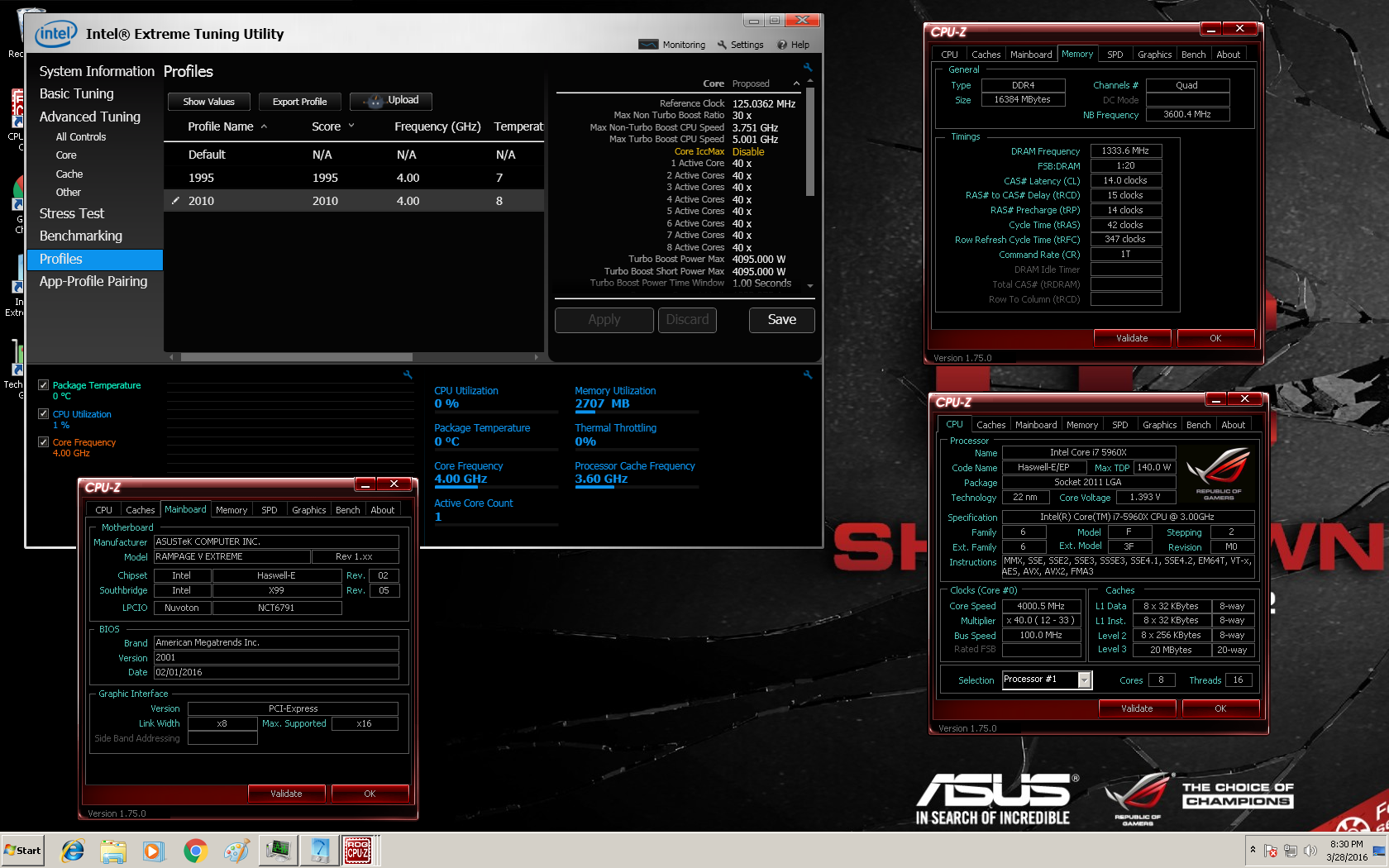Open XTU Settings wrench

coord(741,45)
